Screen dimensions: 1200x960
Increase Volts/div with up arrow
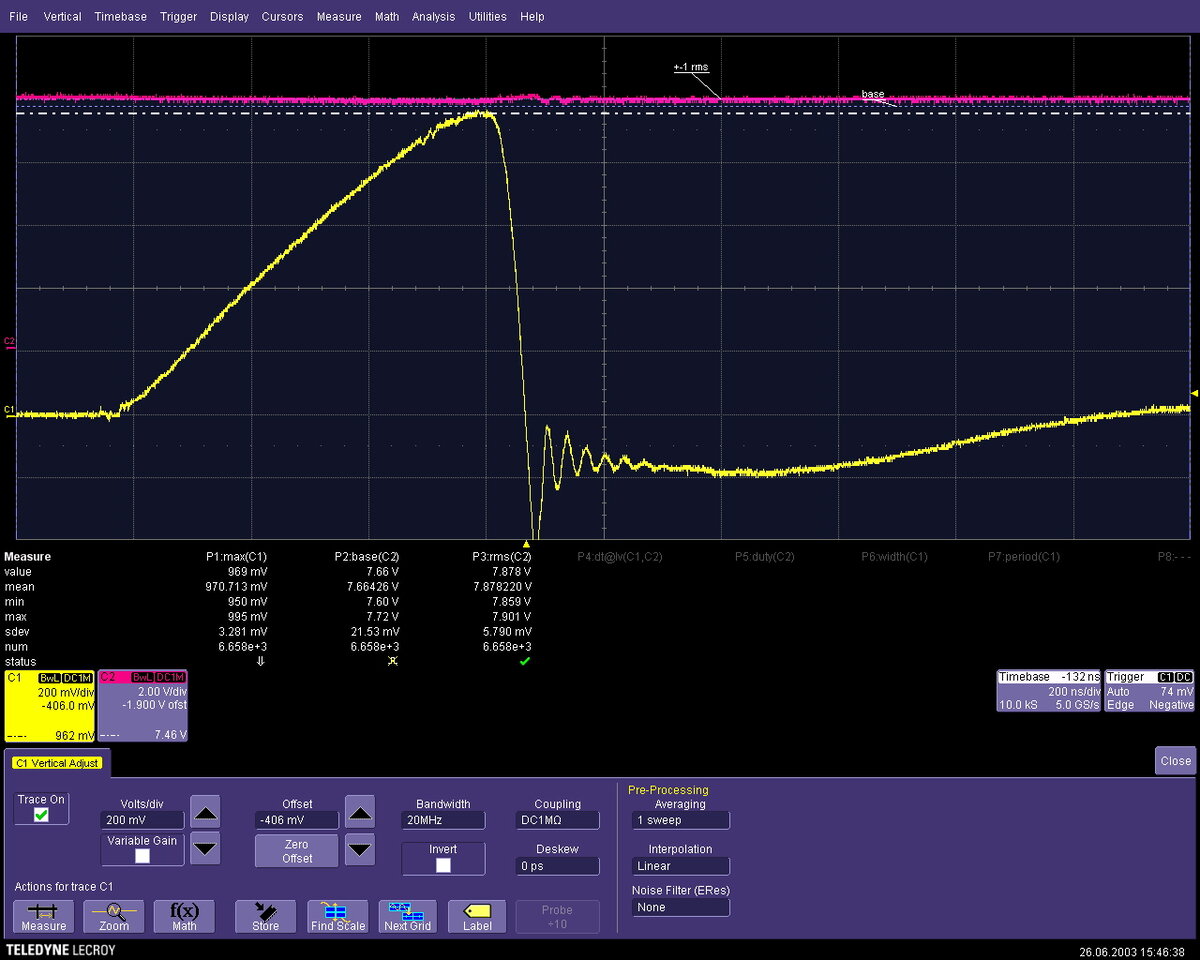tap(205, 811)
